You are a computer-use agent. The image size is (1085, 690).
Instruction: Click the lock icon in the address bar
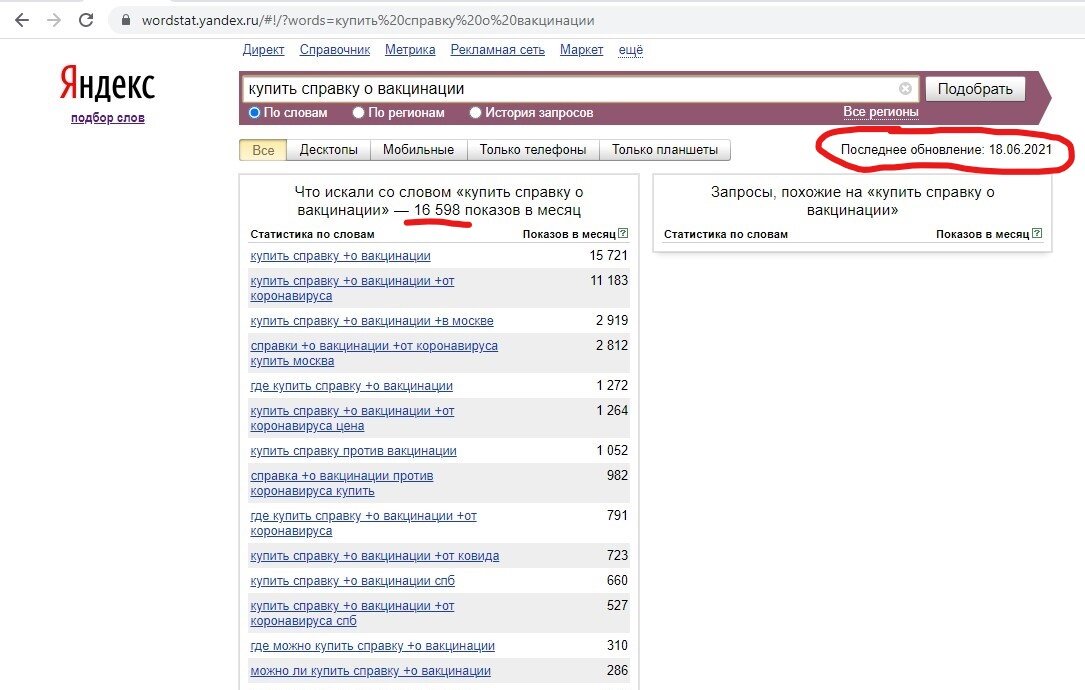(x=125, y=20)
